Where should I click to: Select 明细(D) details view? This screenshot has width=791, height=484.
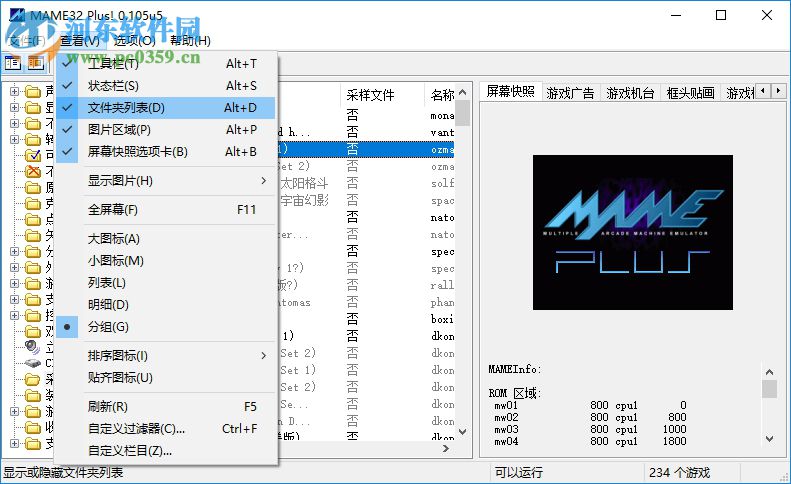tap(165, 305)
